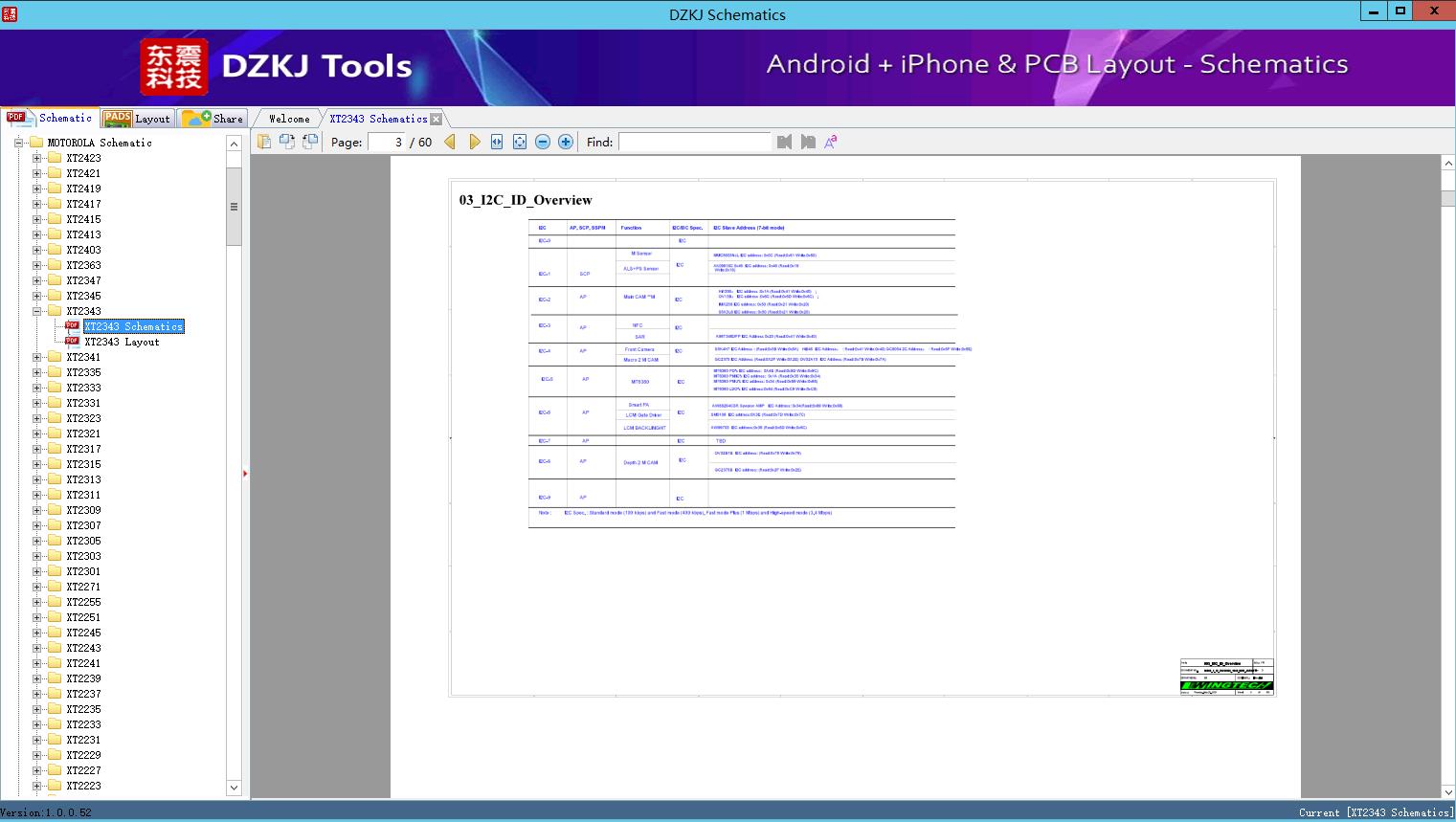The height and width of the screenshot is (822, 1456).
Task: Expand the XT2223 folder
Action: [x=36, y=786]
